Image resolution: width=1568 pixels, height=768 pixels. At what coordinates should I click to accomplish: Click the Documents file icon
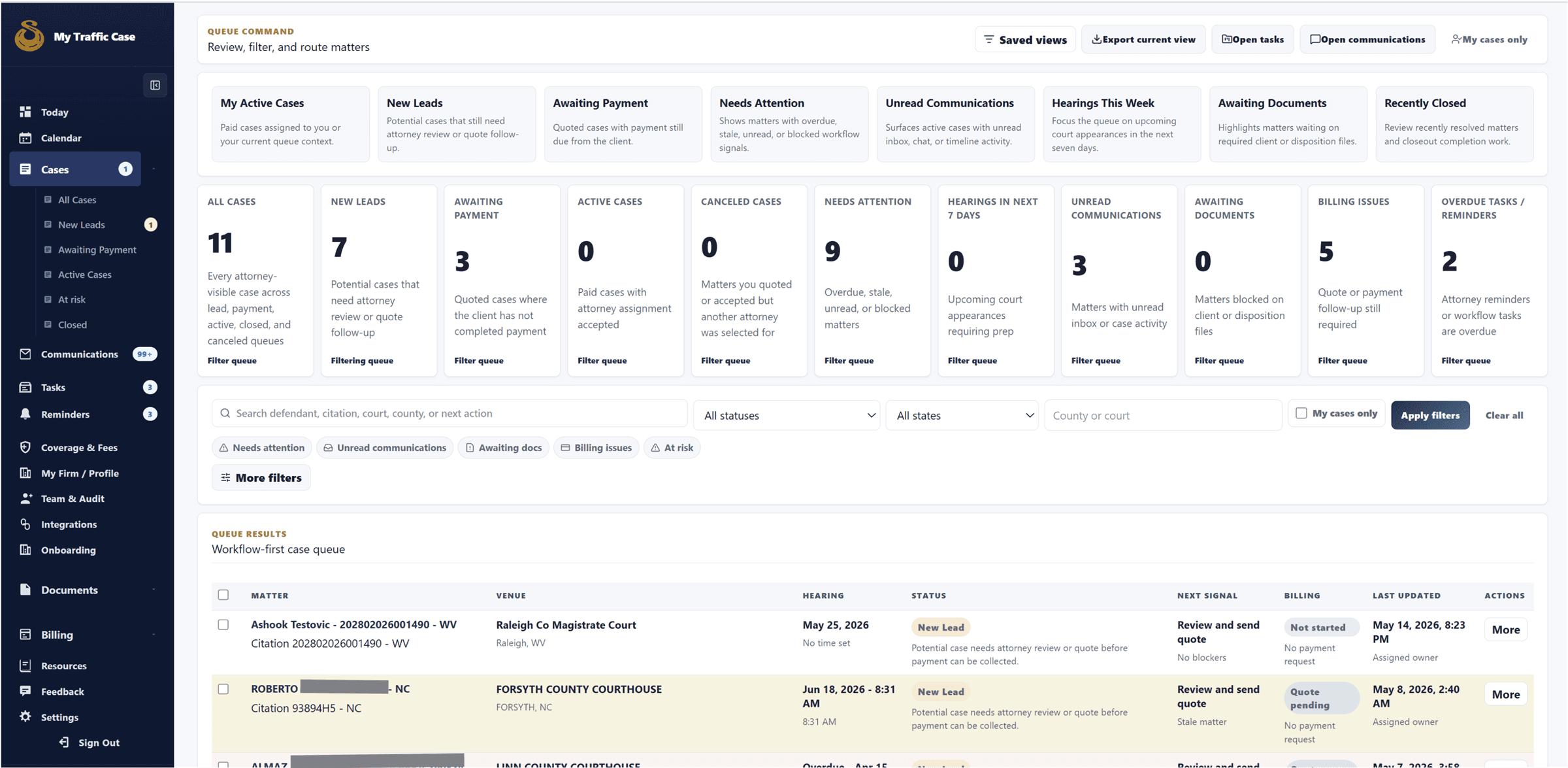(x=25, y=590)
